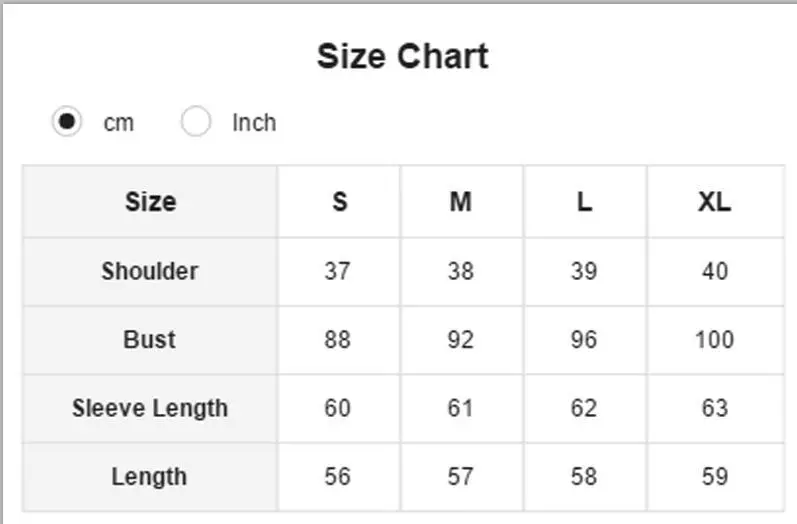Viewport: 797px width, 524px height.
Task: Click the Length value 59 for XL
Action: (x=714, y=477)
